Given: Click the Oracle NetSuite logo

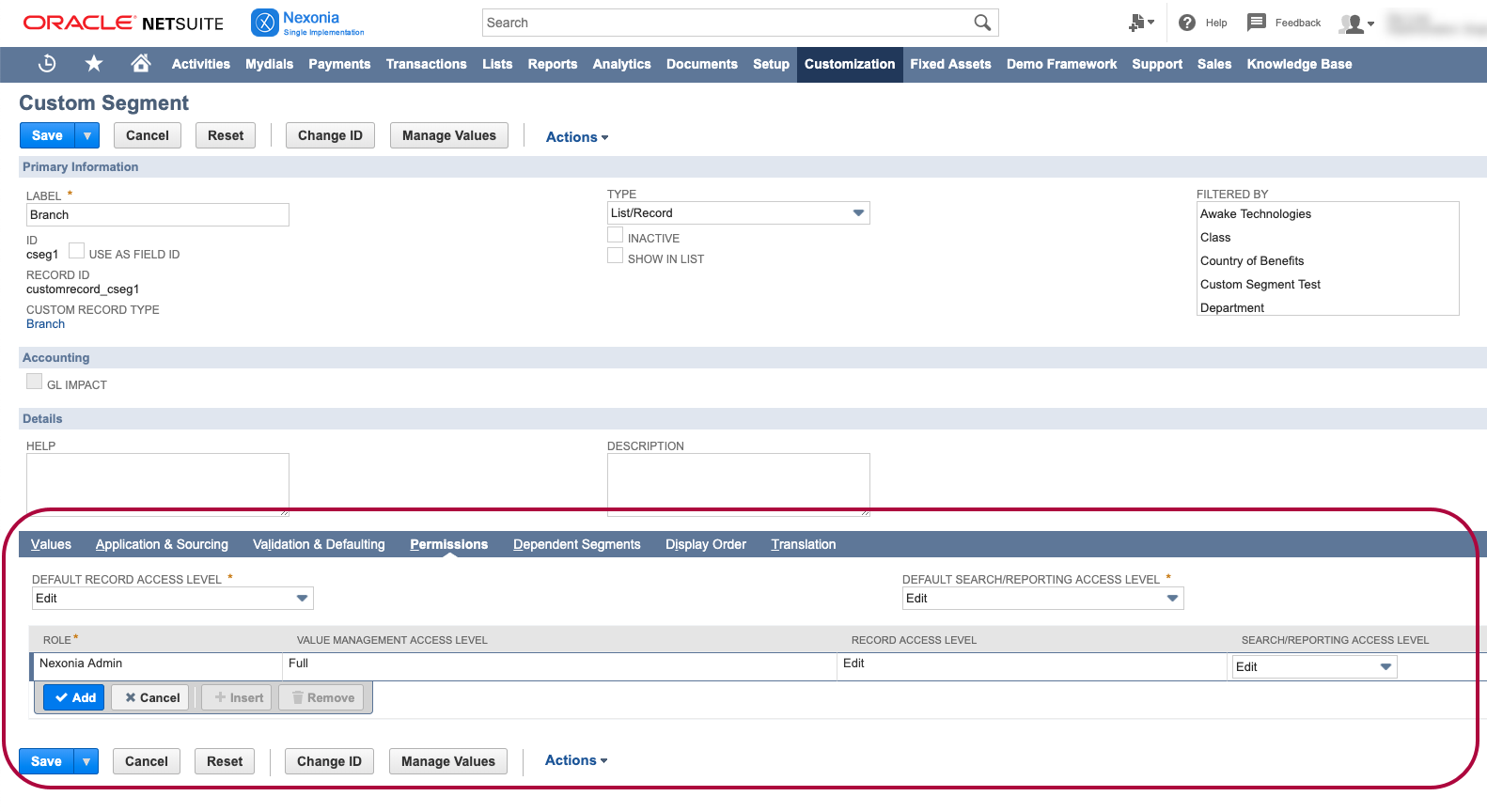Looking at the screenshot, I should (x=123, y=23).
